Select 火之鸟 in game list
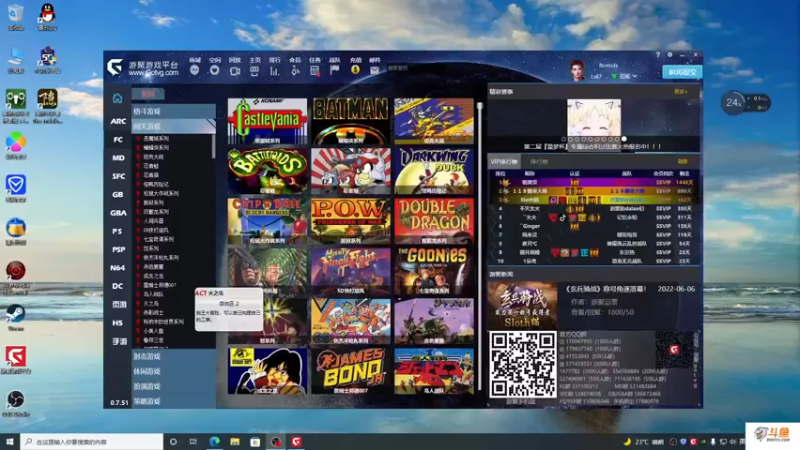Image resolution: width=800 pixels, height=450 pixels. coord(151,303)
